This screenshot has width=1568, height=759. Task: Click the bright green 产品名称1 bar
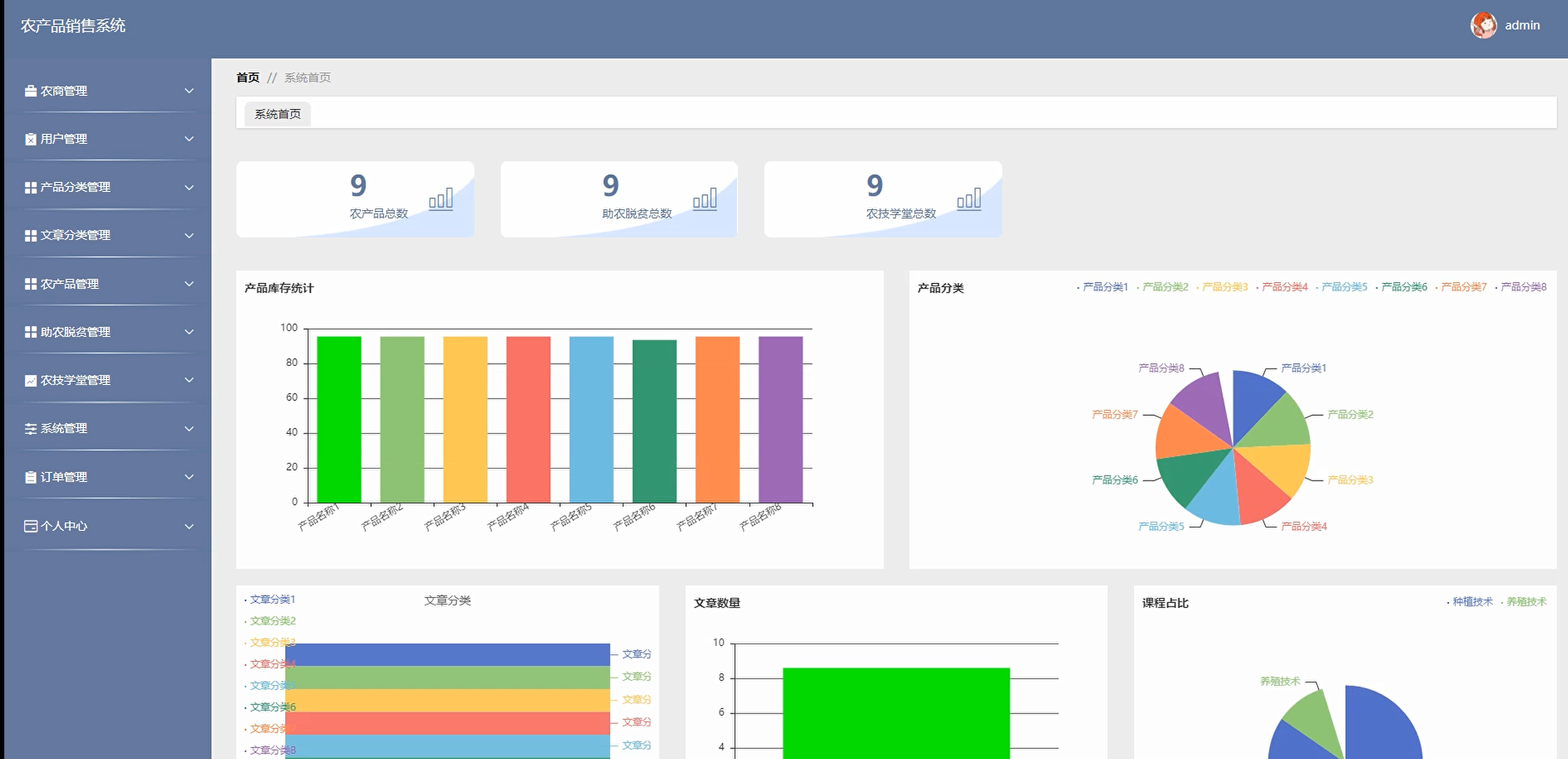click(x=339, y=419)
